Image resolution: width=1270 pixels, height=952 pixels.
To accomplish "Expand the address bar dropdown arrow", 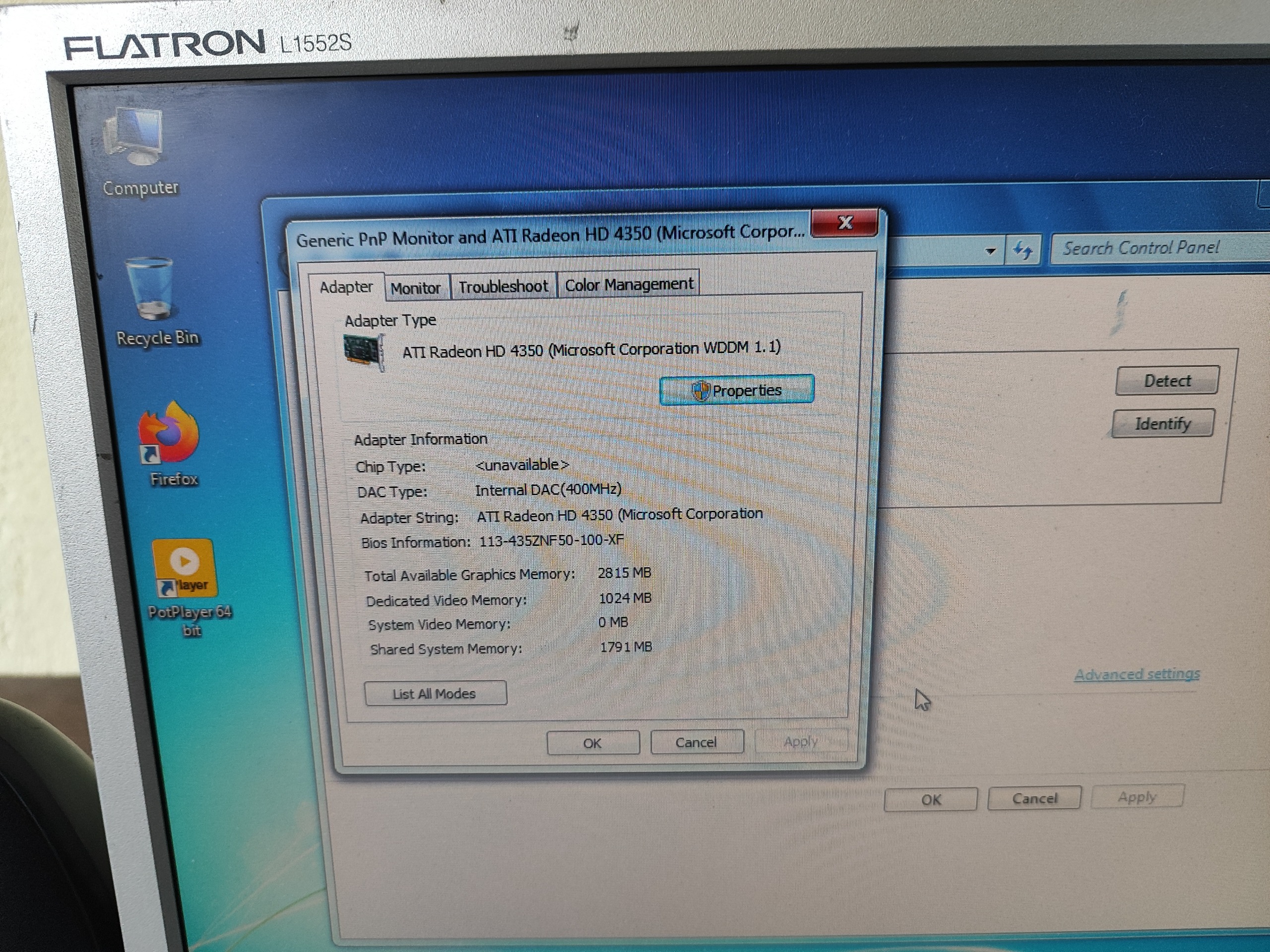I will pos(990,251).
